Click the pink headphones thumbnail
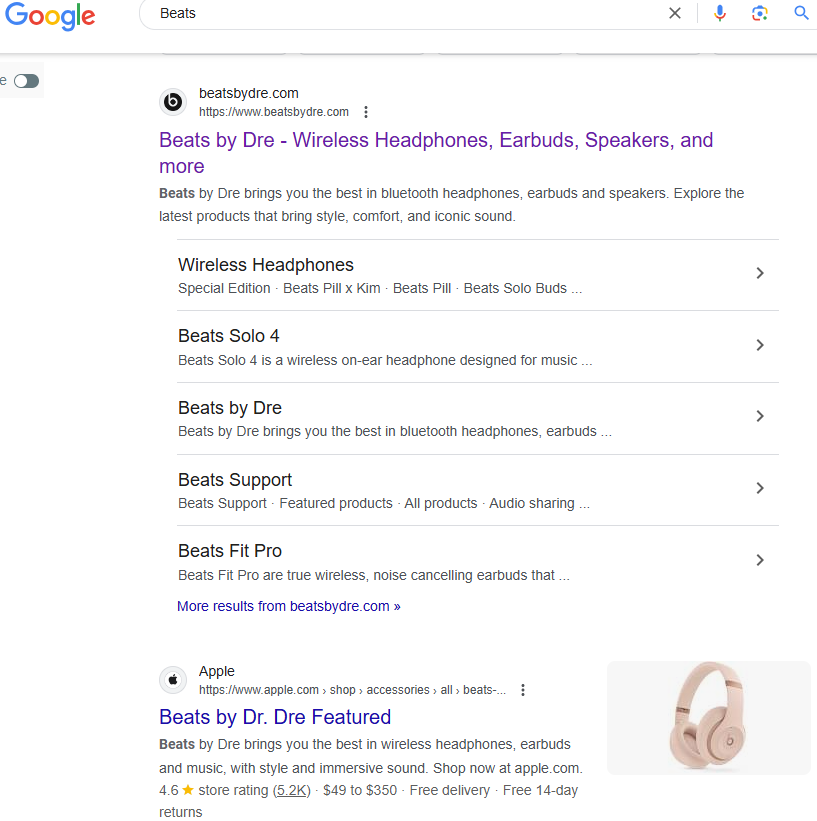 708,718
